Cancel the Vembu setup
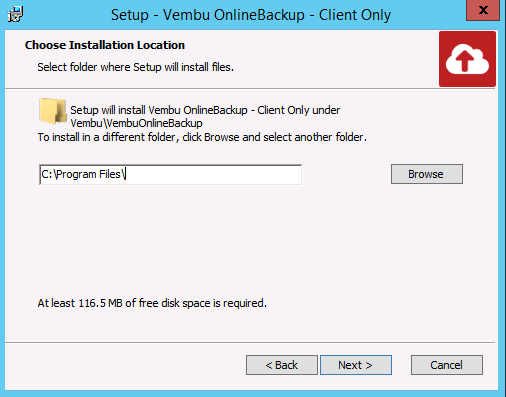Screen dimensions: 506x397 point(447,365)
